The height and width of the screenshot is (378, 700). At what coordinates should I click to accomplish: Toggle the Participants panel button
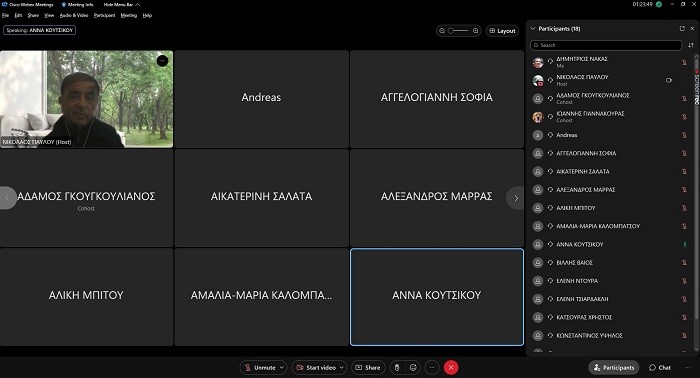[x=614, y=367]
